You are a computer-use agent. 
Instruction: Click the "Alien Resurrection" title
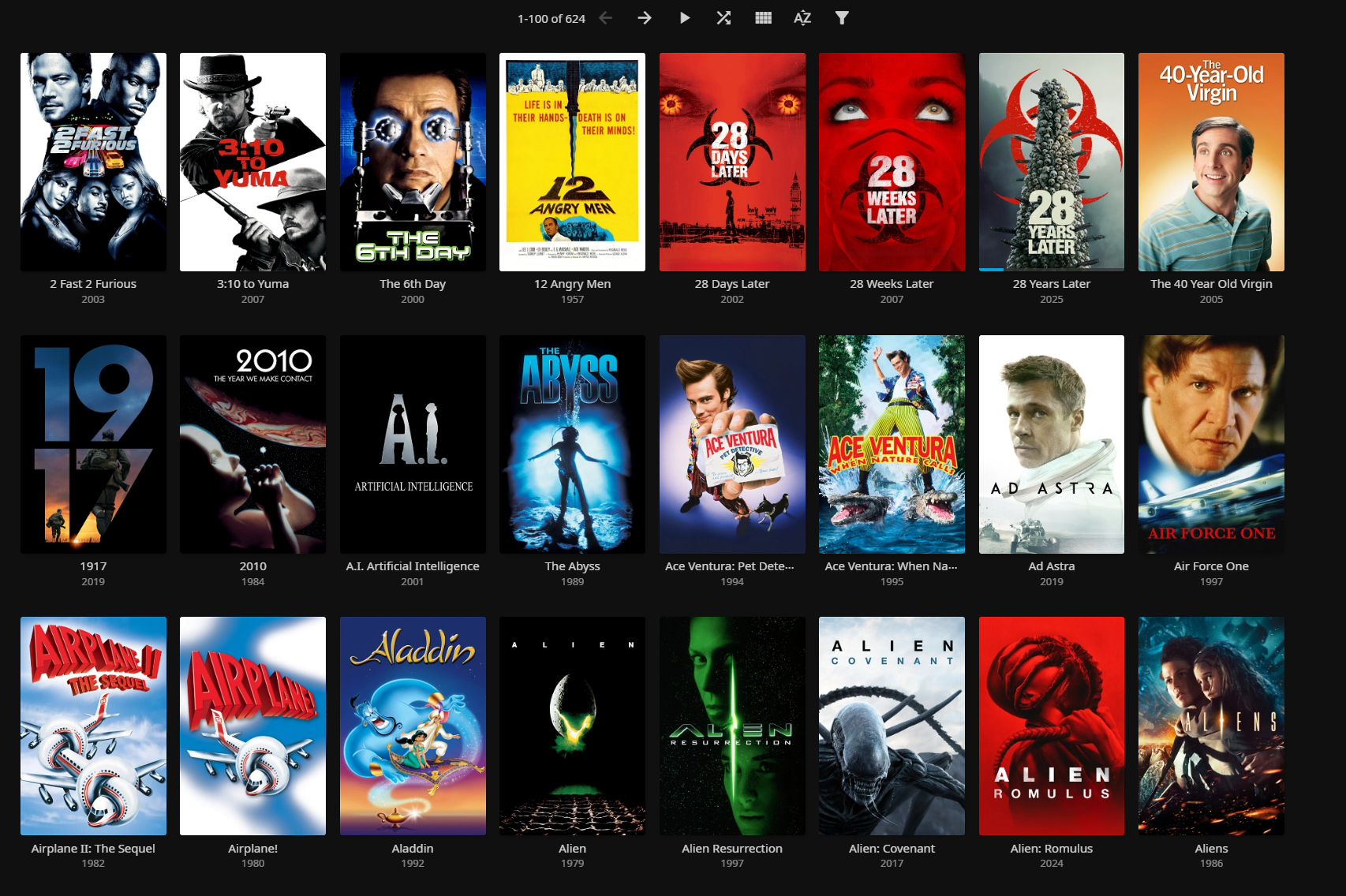(732, 849)
